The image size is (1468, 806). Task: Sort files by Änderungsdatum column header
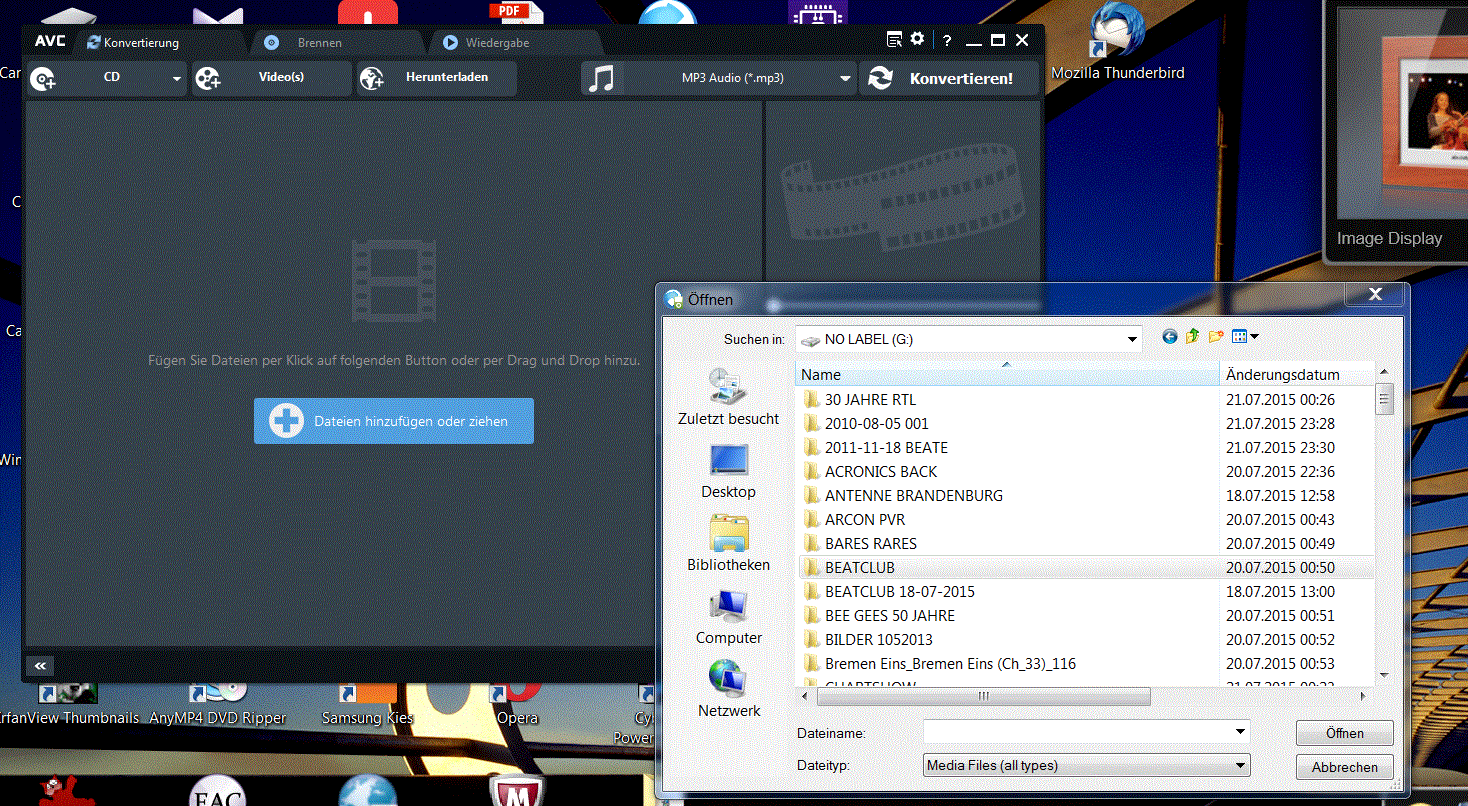coord(1297,375)
